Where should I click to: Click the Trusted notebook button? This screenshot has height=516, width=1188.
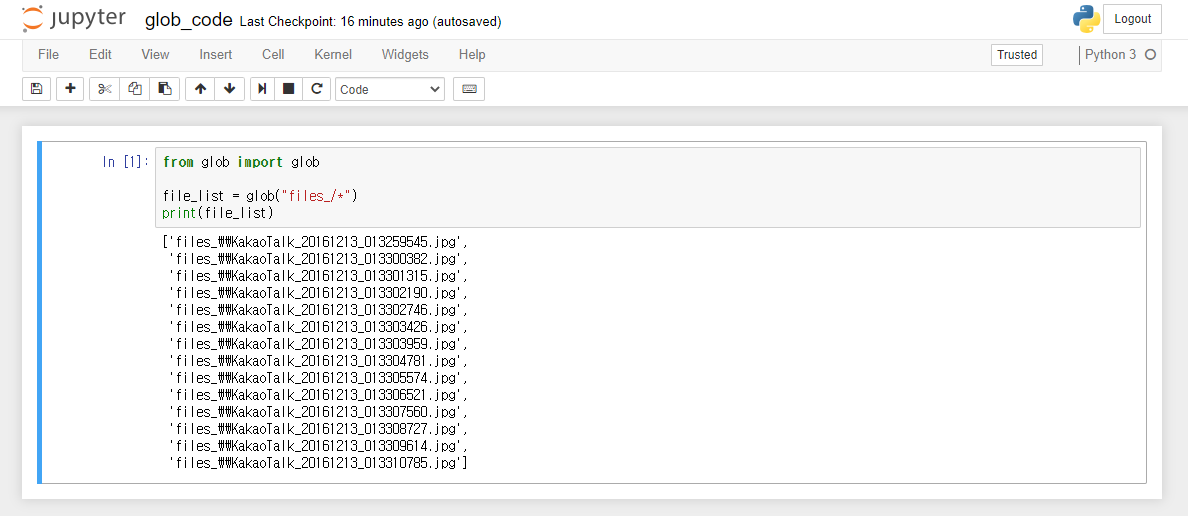pyautogui.click(x=1017, y=55)
